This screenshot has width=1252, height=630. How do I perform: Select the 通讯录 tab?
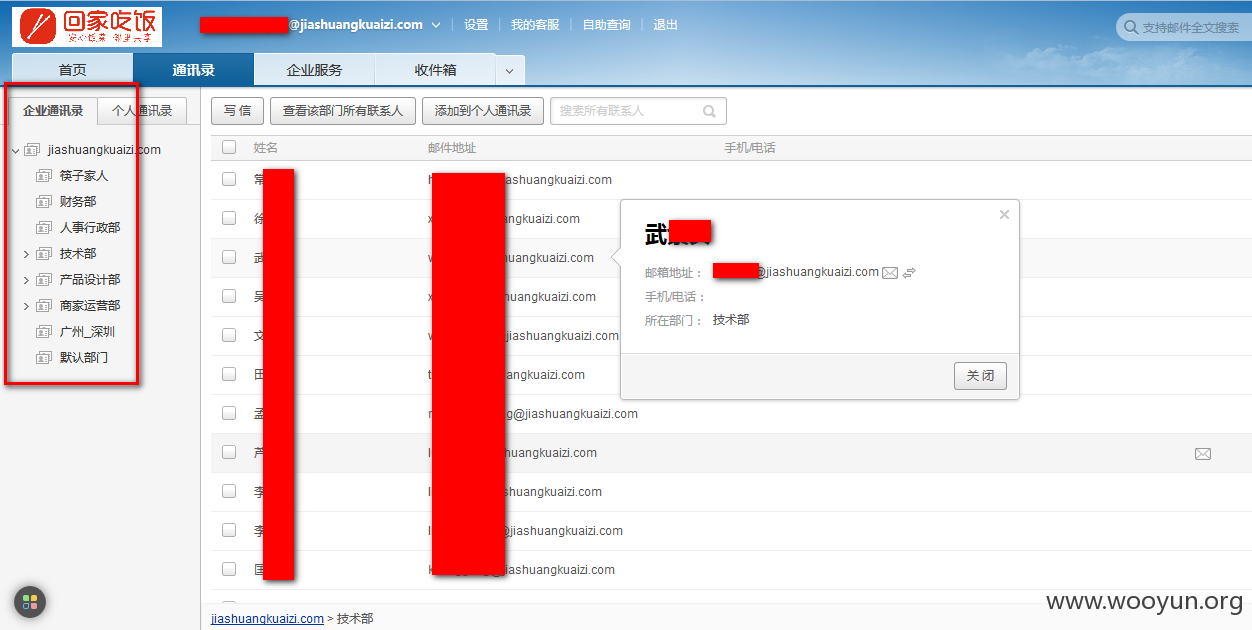tap(193, 70)
